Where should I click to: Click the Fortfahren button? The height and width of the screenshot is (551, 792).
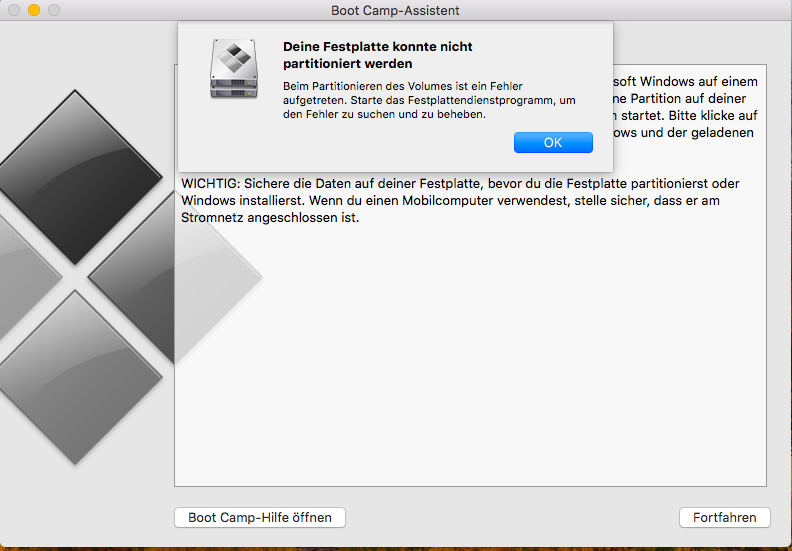(x=724, y=518)
